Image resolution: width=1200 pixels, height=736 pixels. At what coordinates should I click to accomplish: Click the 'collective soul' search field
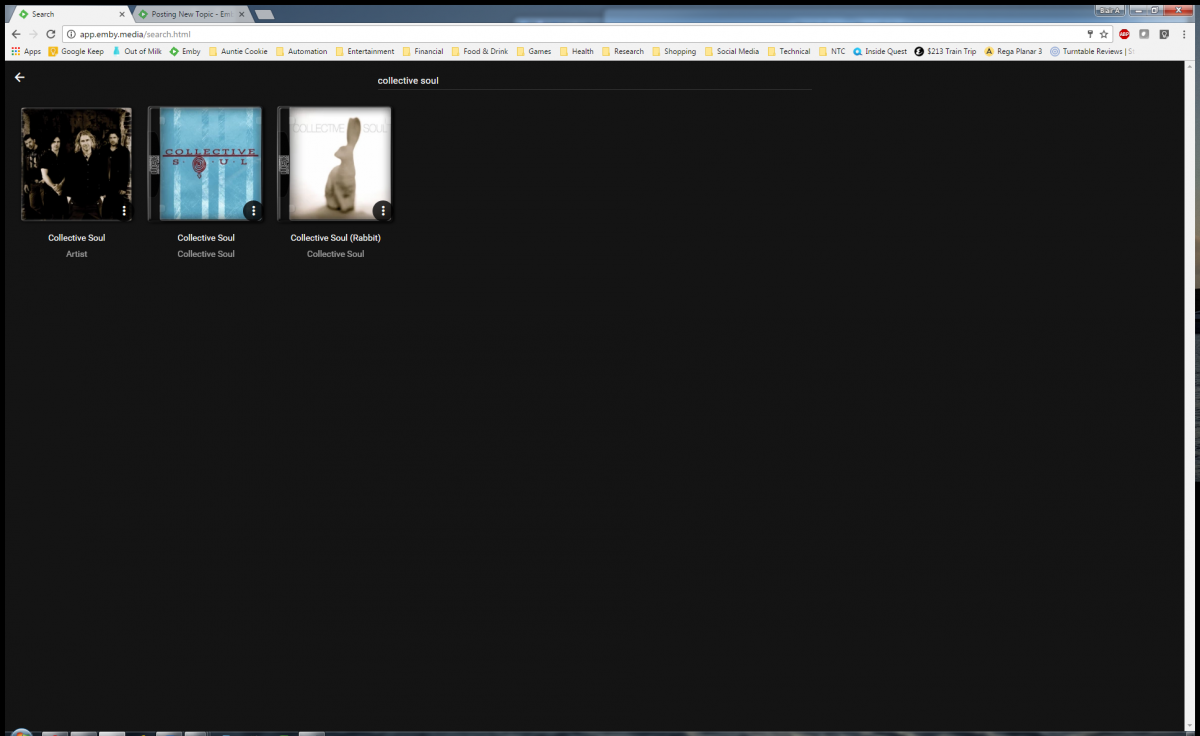tap(594, 80)
